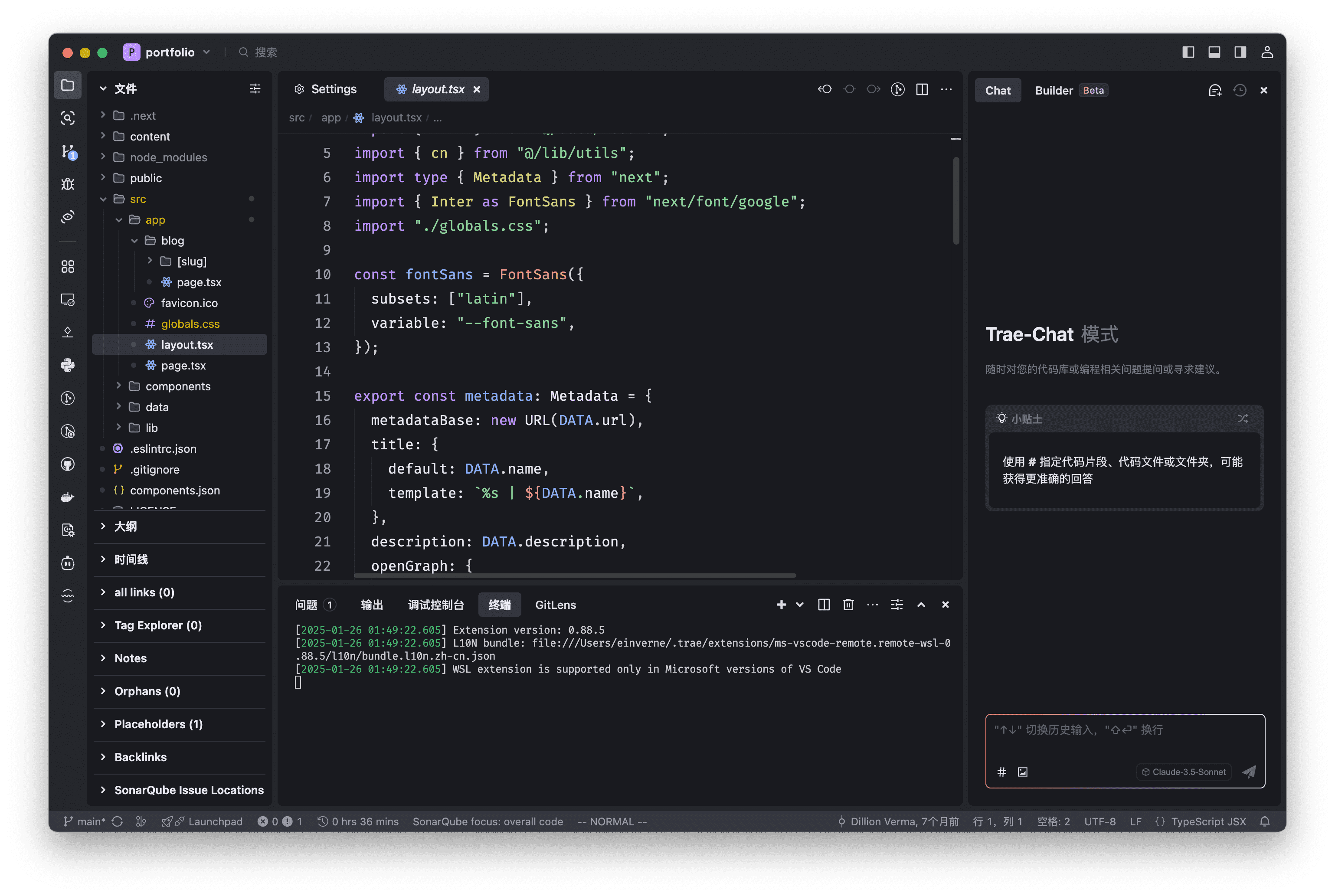Click the main* branch in status bar
Screen dimensions: 1335x896
[x=85, y=821]
